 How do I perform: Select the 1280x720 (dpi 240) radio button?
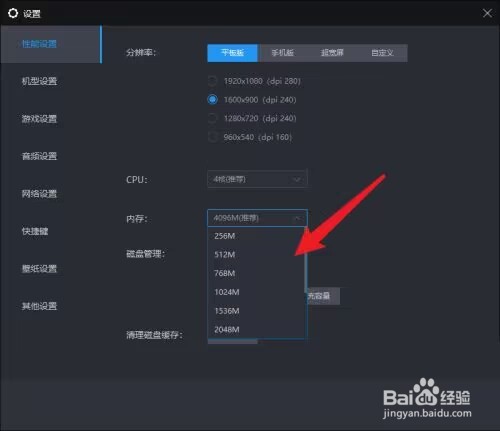tap(212, 118)
